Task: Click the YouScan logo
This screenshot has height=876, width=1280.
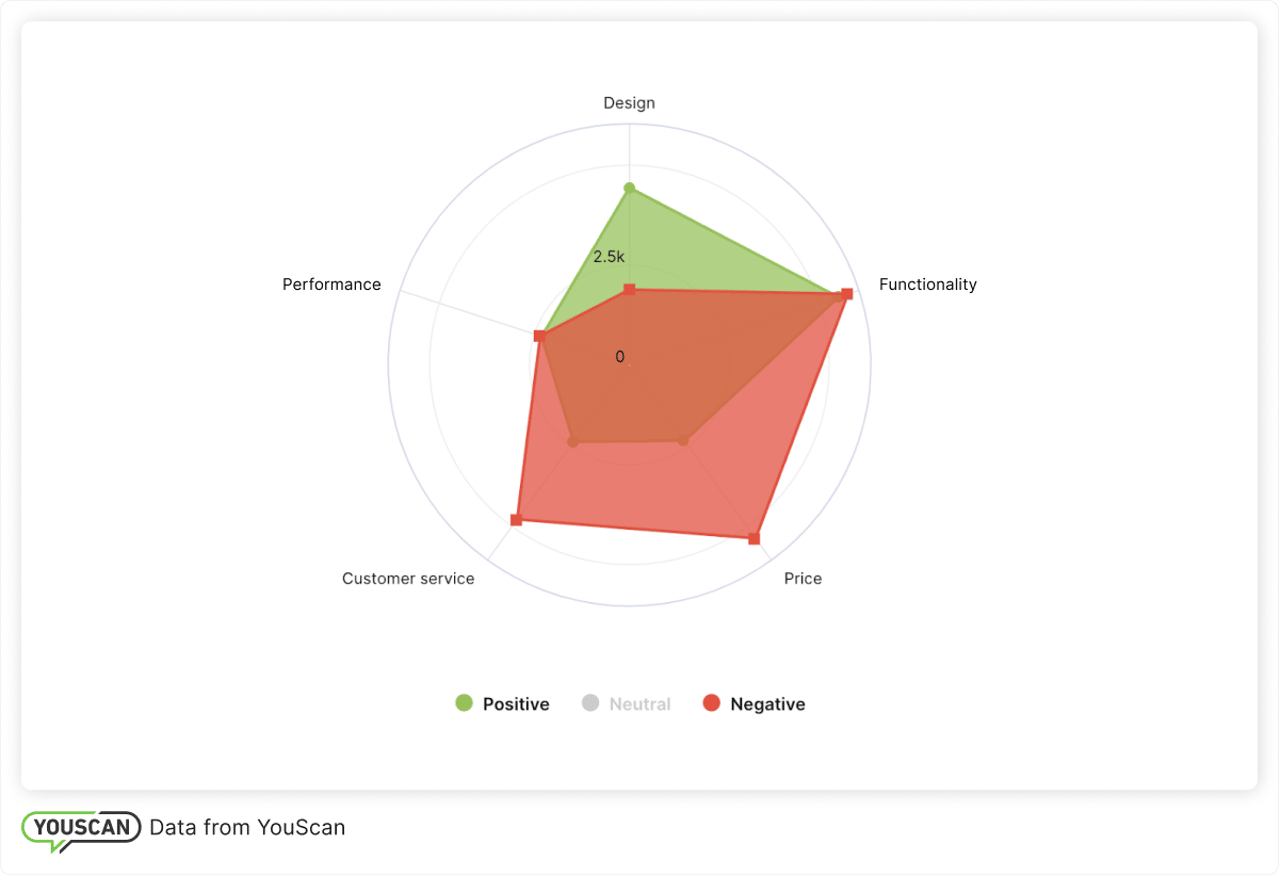Action: click(x=81, y=830)
